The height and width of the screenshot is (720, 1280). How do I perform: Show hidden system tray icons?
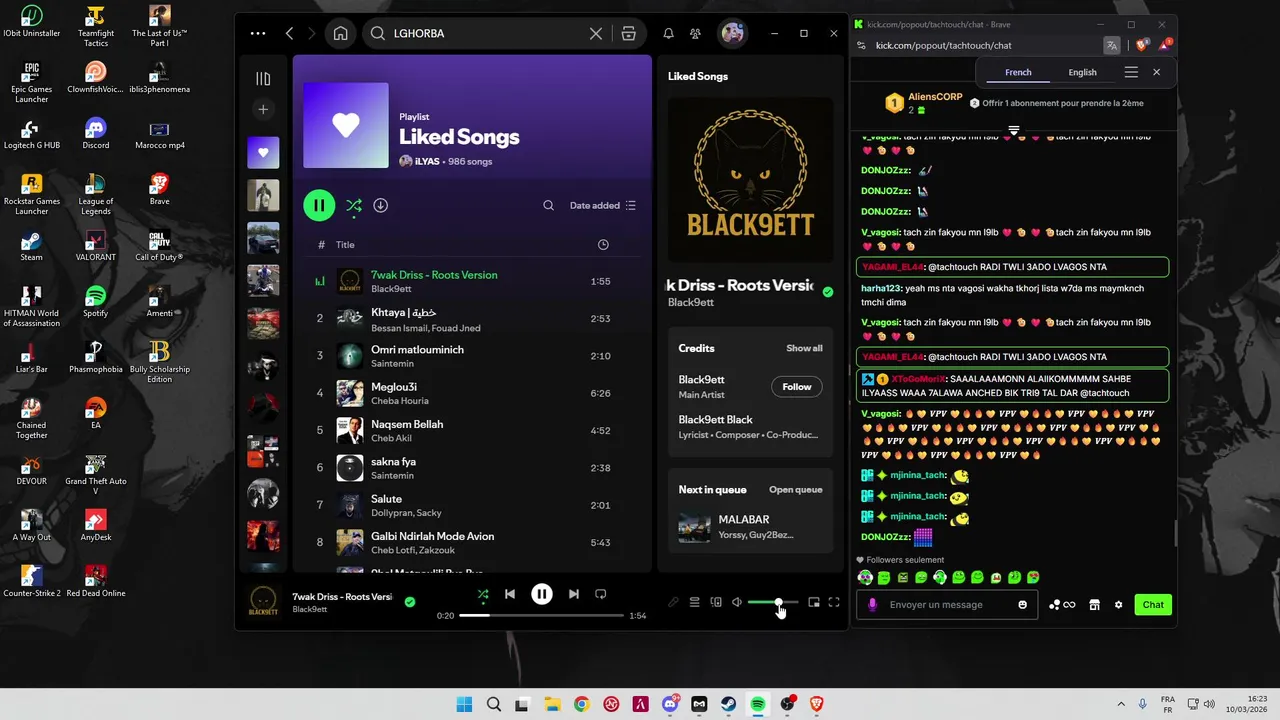1120,704
